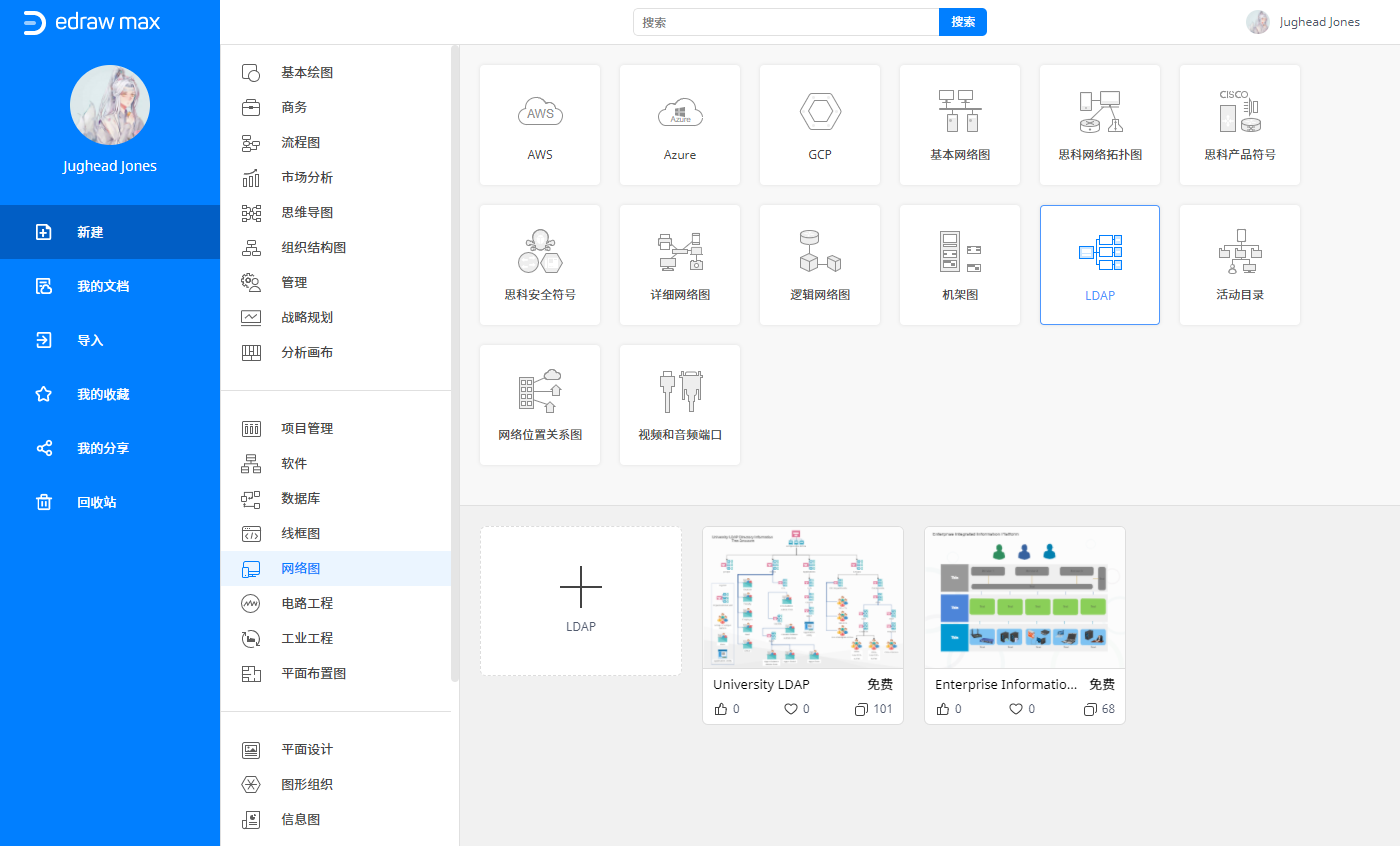Viewport: 1400px width, 846px height.
Task: Choose the 思科产品符号 diagram type
Action: point(1240,125)
